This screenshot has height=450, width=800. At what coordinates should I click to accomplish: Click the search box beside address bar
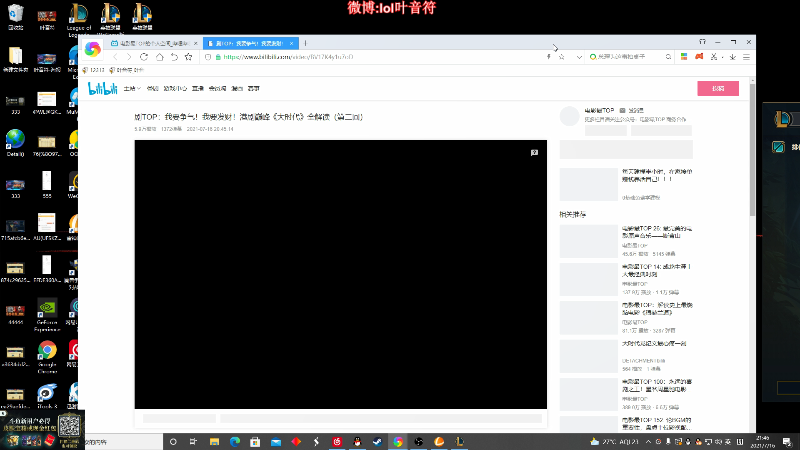point(627,57)
